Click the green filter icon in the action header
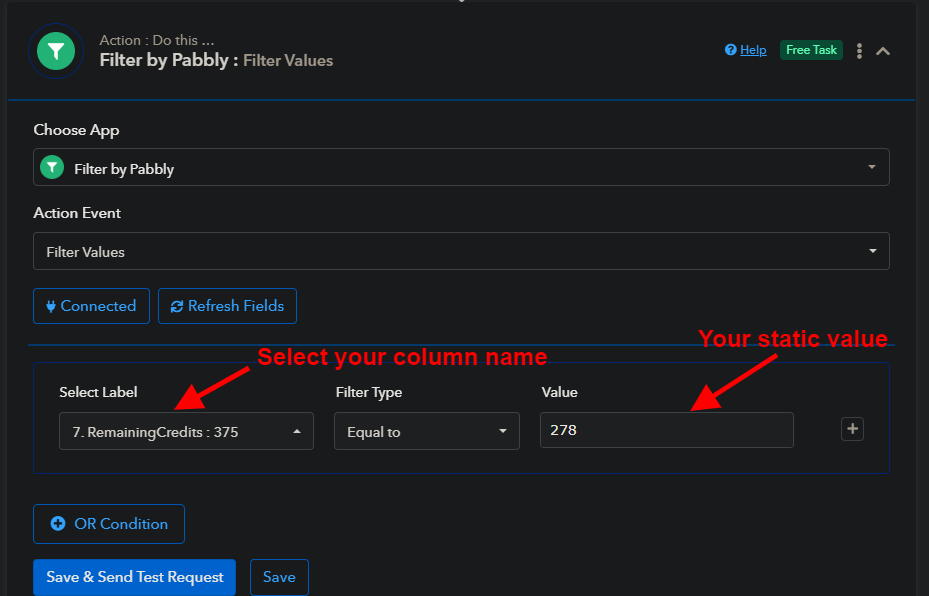The image size is (929, 596). [x=56, y=51]
